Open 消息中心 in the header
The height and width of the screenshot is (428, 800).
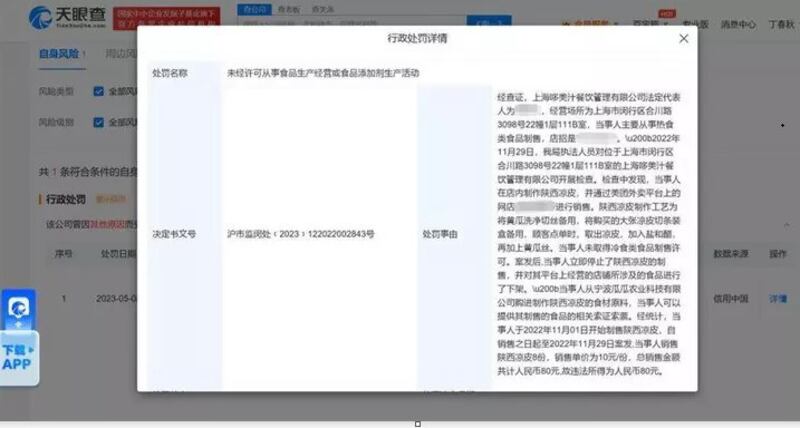point(738,24)
